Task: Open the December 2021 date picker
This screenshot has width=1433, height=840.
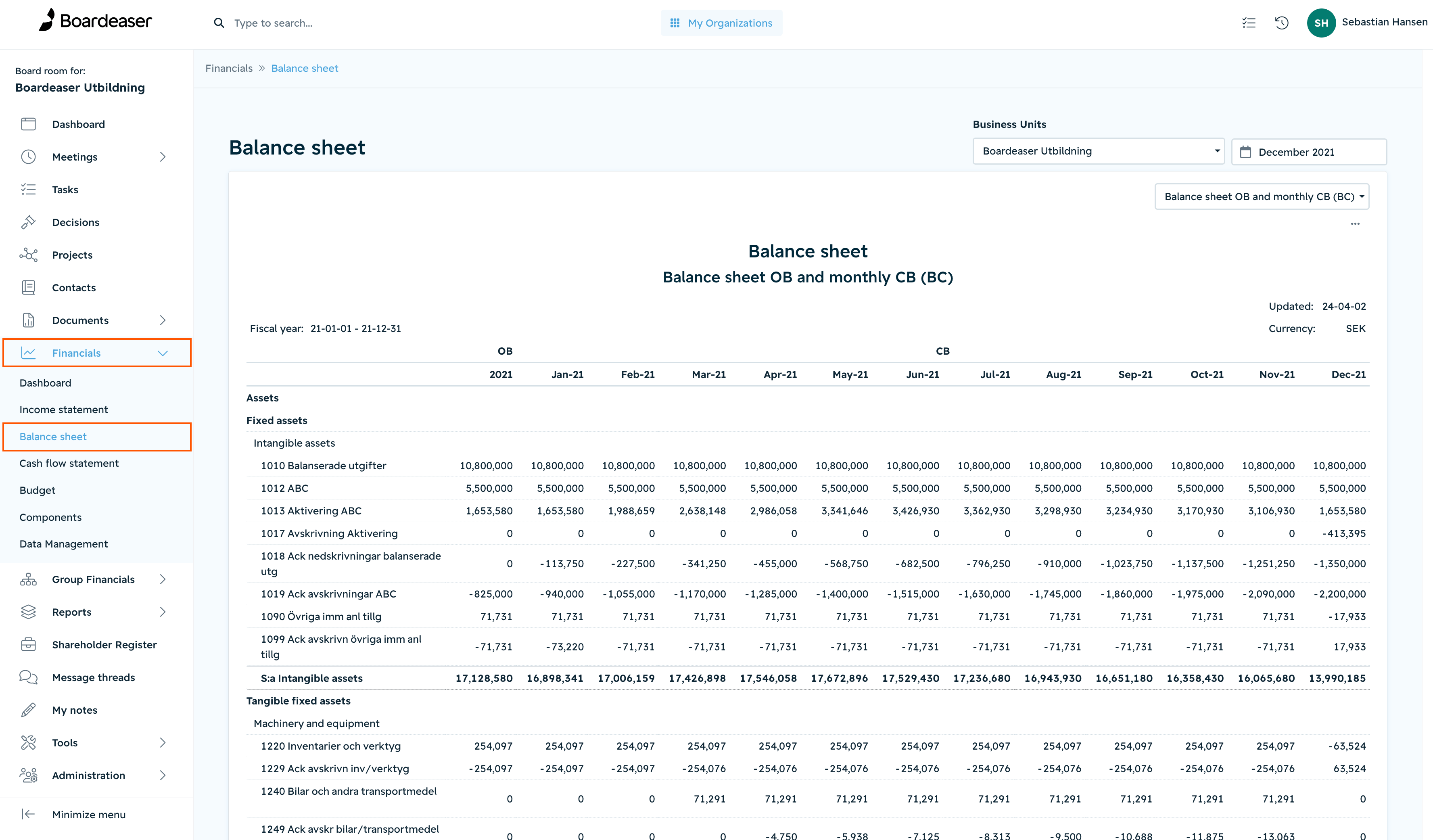Action: pos(1308,151)
